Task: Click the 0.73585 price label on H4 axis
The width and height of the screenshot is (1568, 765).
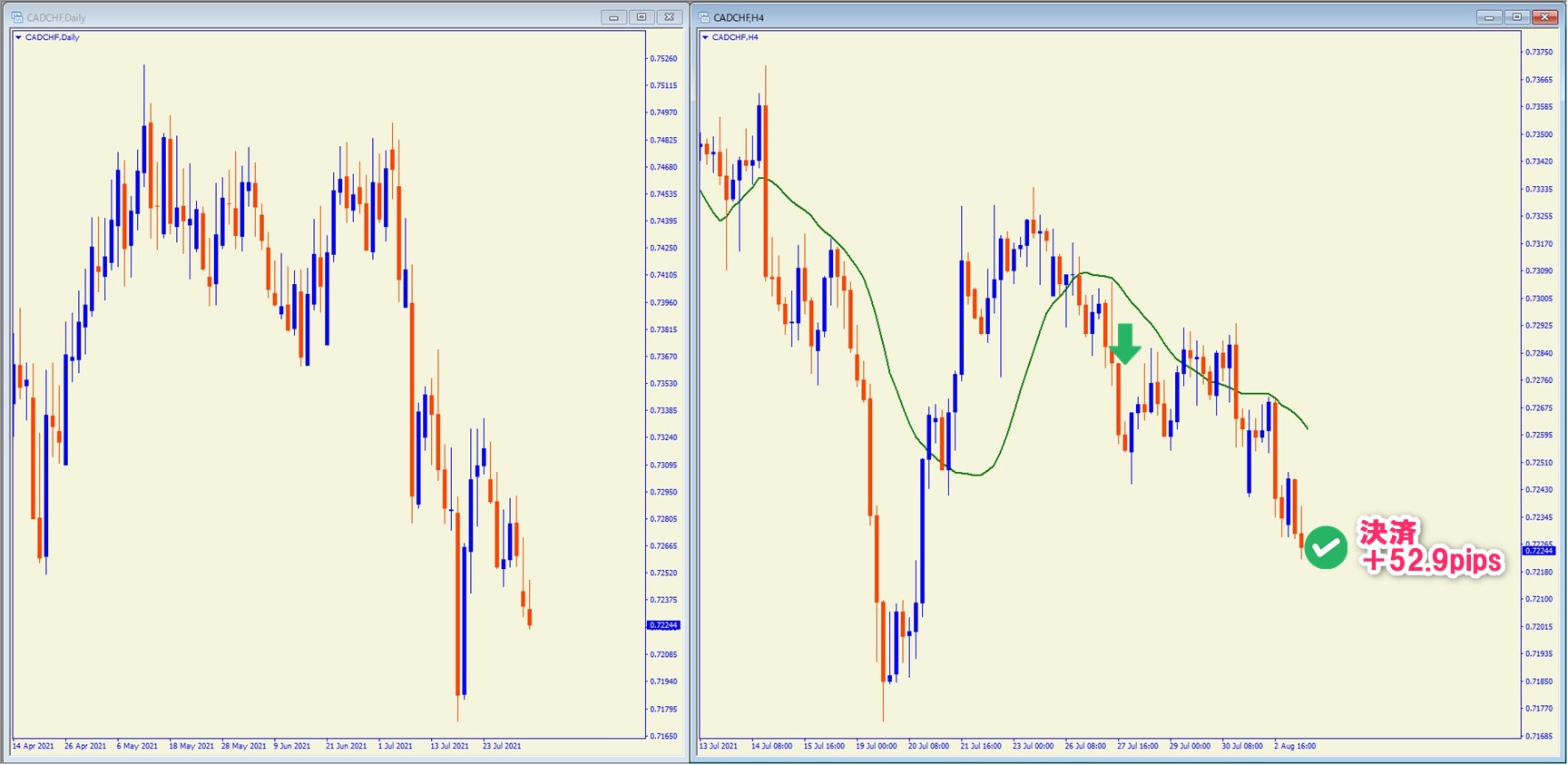Action: tap(1539, 107)
